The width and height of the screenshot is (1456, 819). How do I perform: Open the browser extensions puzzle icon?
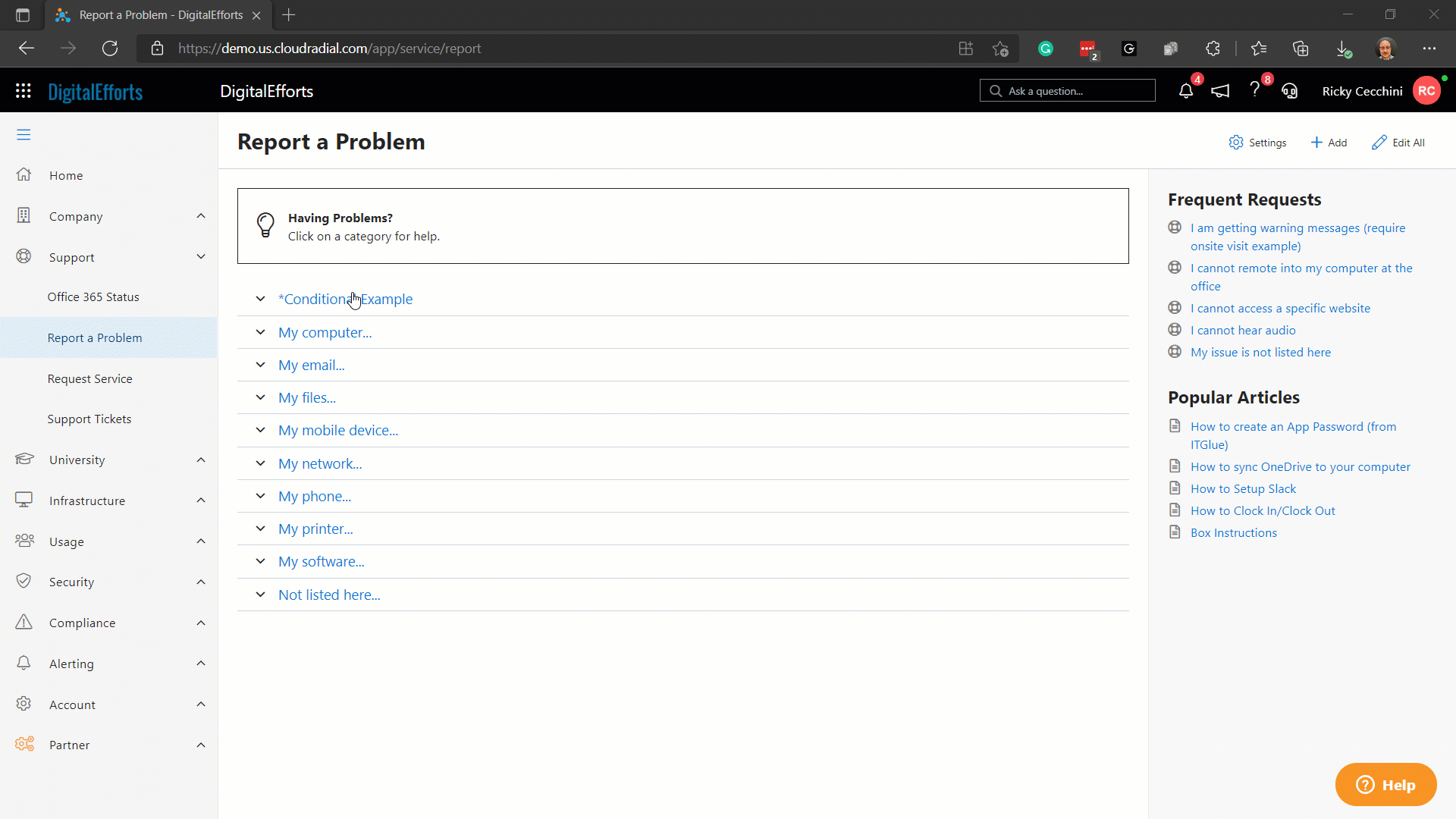1213,49
